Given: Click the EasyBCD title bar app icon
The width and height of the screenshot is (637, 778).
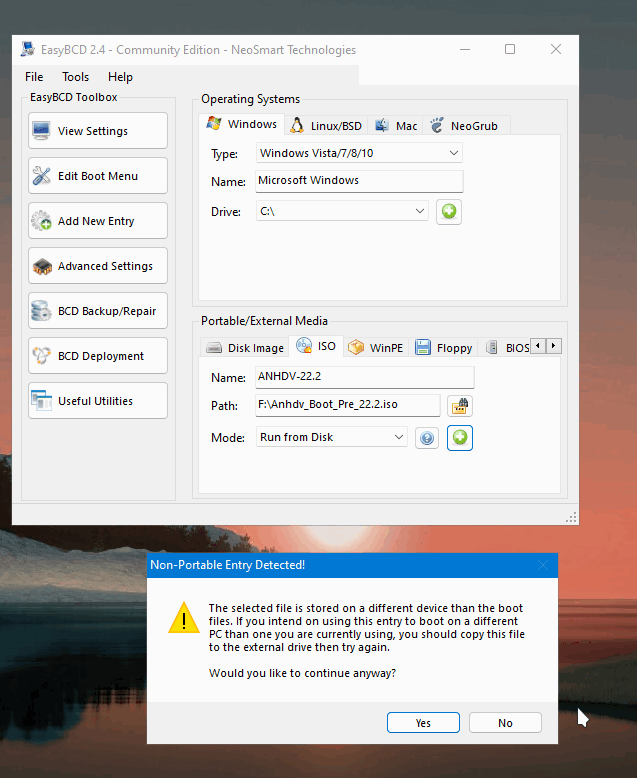Looking at the screenshot, I should pyautogui.click(x=28, y=50).
